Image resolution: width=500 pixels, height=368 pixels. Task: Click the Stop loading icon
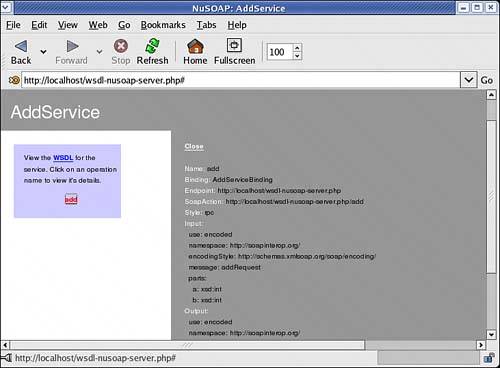tap(121, 46)
